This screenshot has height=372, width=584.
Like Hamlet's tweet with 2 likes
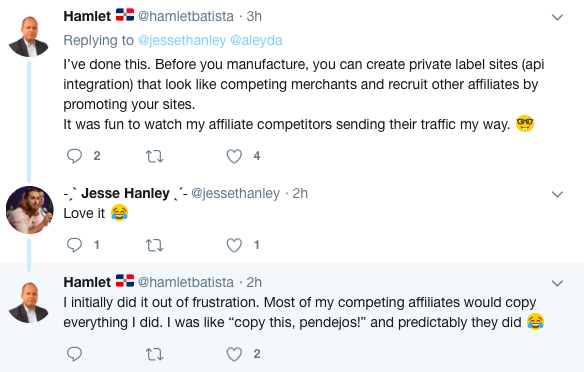[x=234, y=354]
